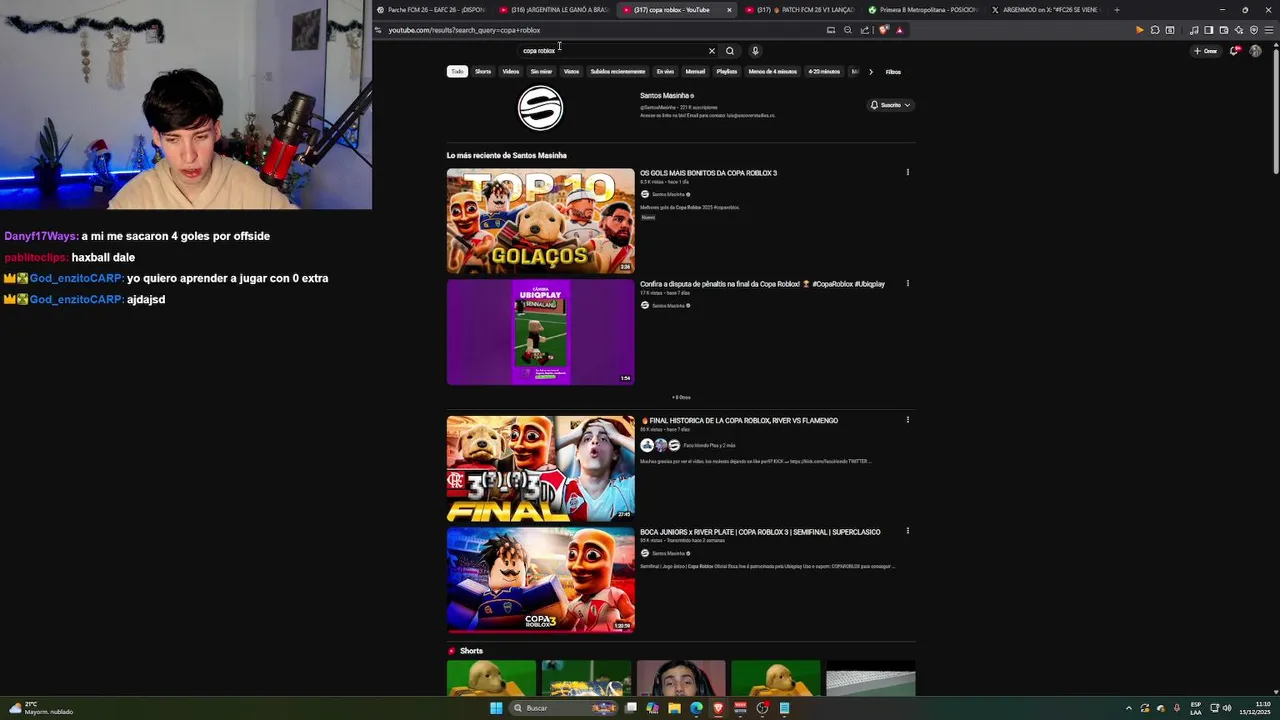Open a new browser tab
Viewport: 1280px width, 720px height.
[x=1117, y=10]
